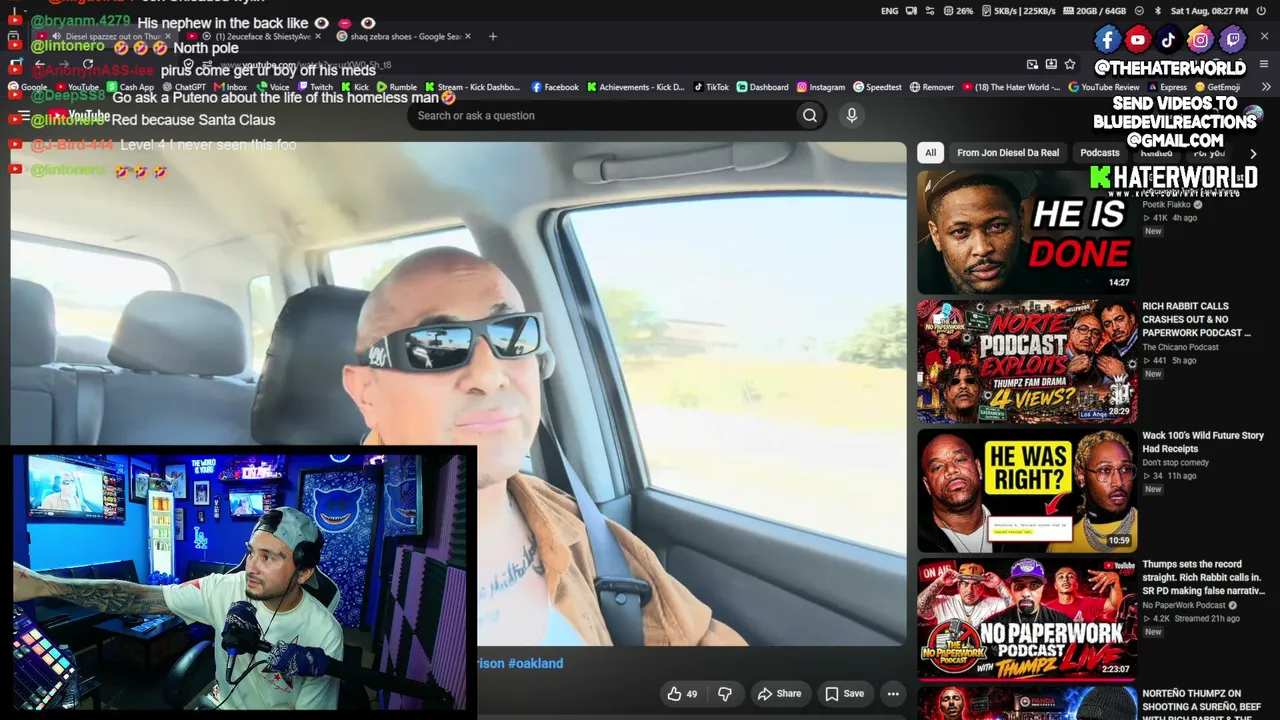Open the Achievements - Kick bookmark
Screen dimensions: 1280x720
point(636,87)
